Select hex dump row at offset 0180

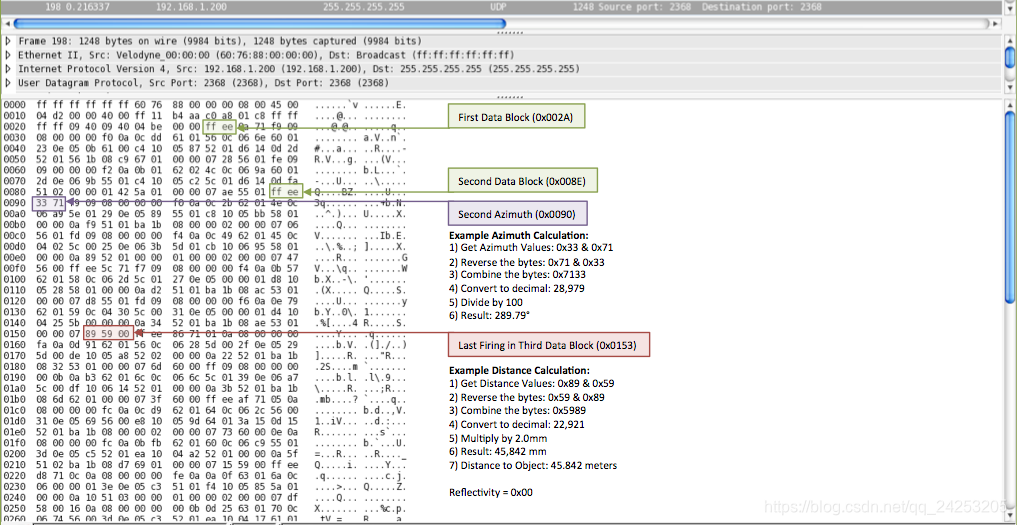205,368
